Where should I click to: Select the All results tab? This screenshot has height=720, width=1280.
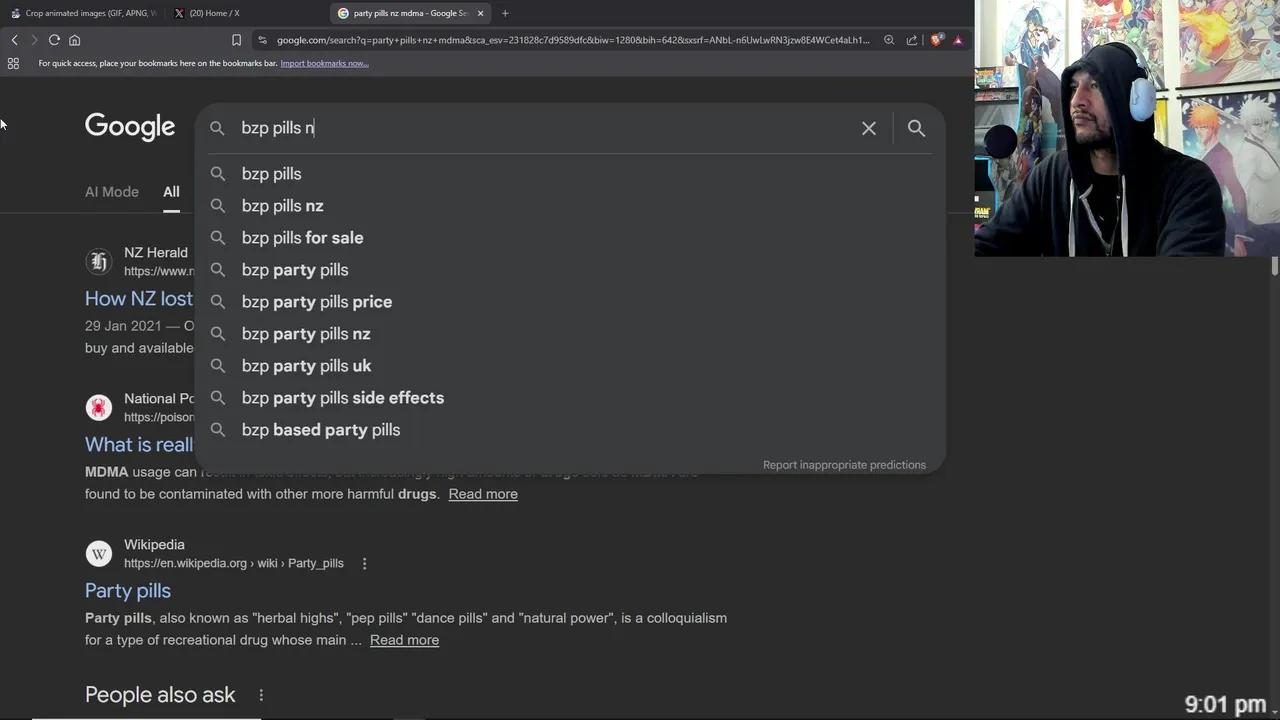[171, 192]
